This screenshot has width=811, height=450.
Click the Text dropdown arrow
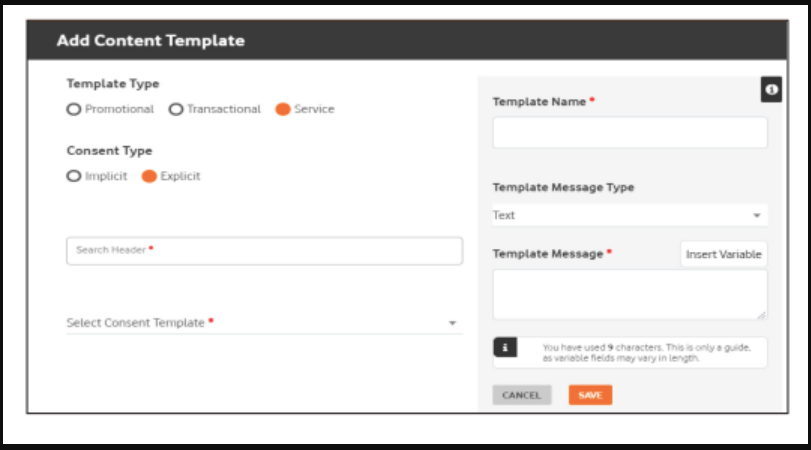(757, 216)
